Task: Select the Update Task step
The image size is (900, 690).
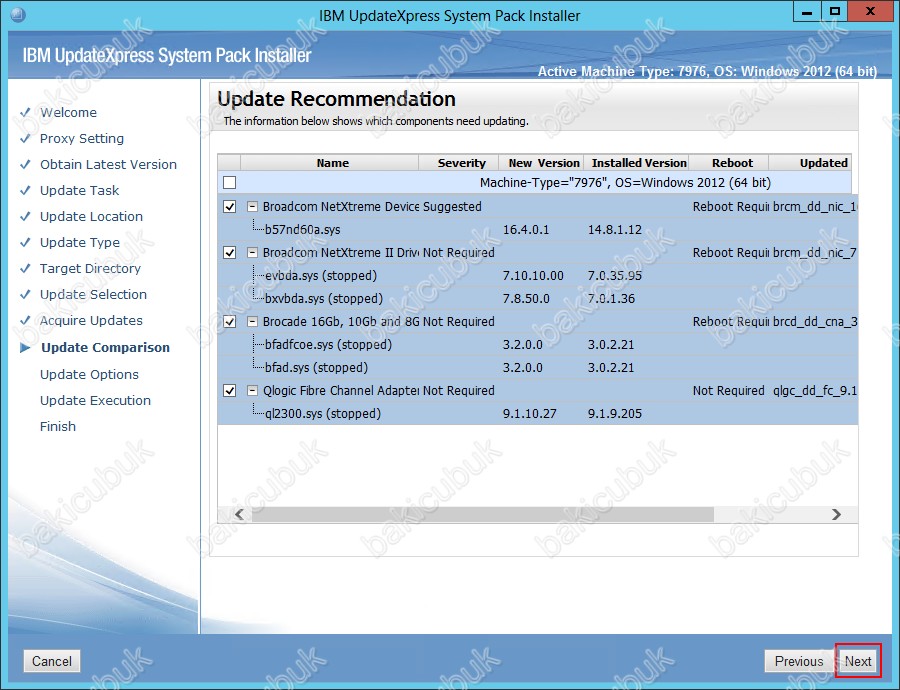Action: pos(79,190)
